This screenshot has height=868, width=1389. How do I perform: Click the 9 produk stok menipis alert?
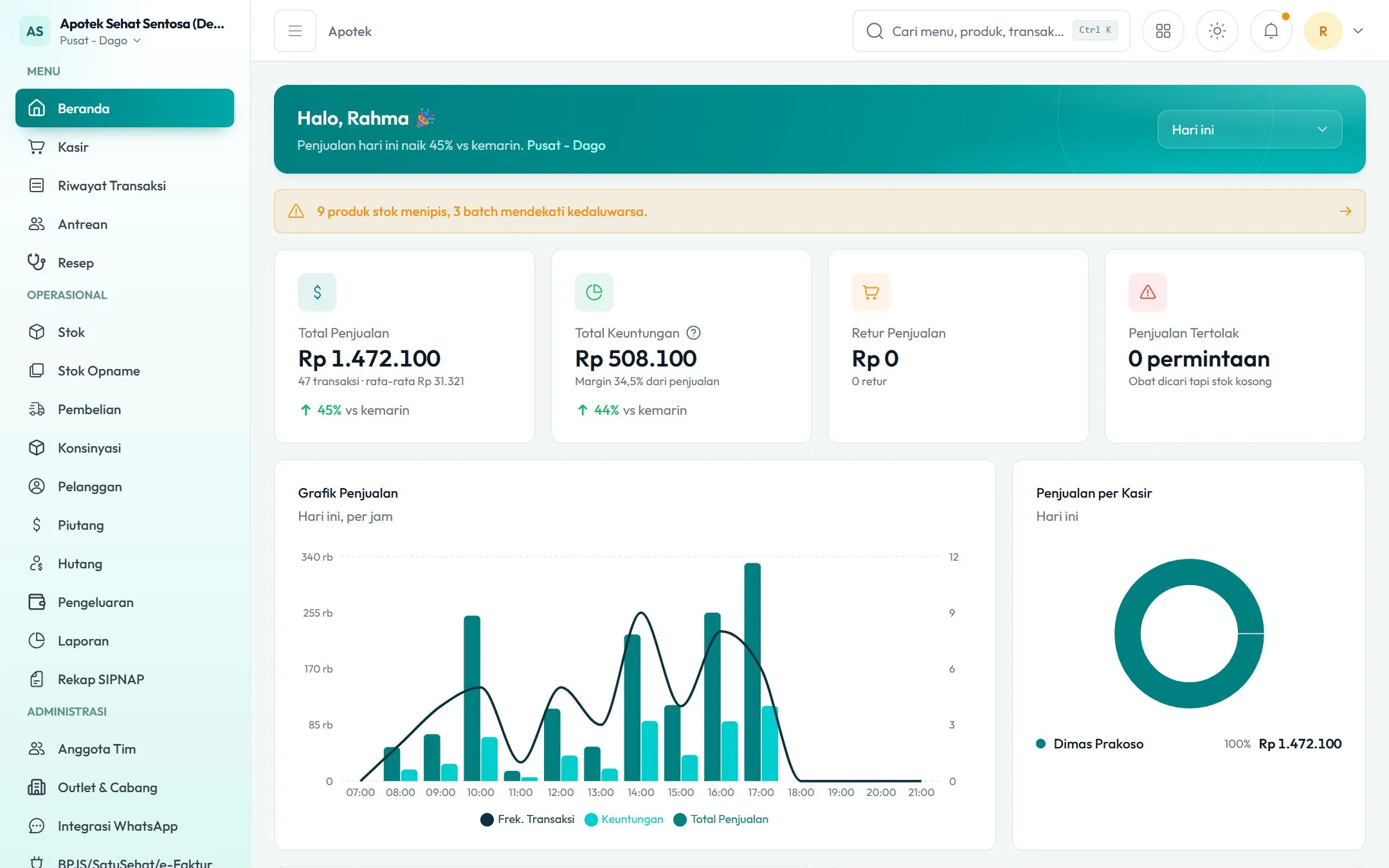point(819,211)
